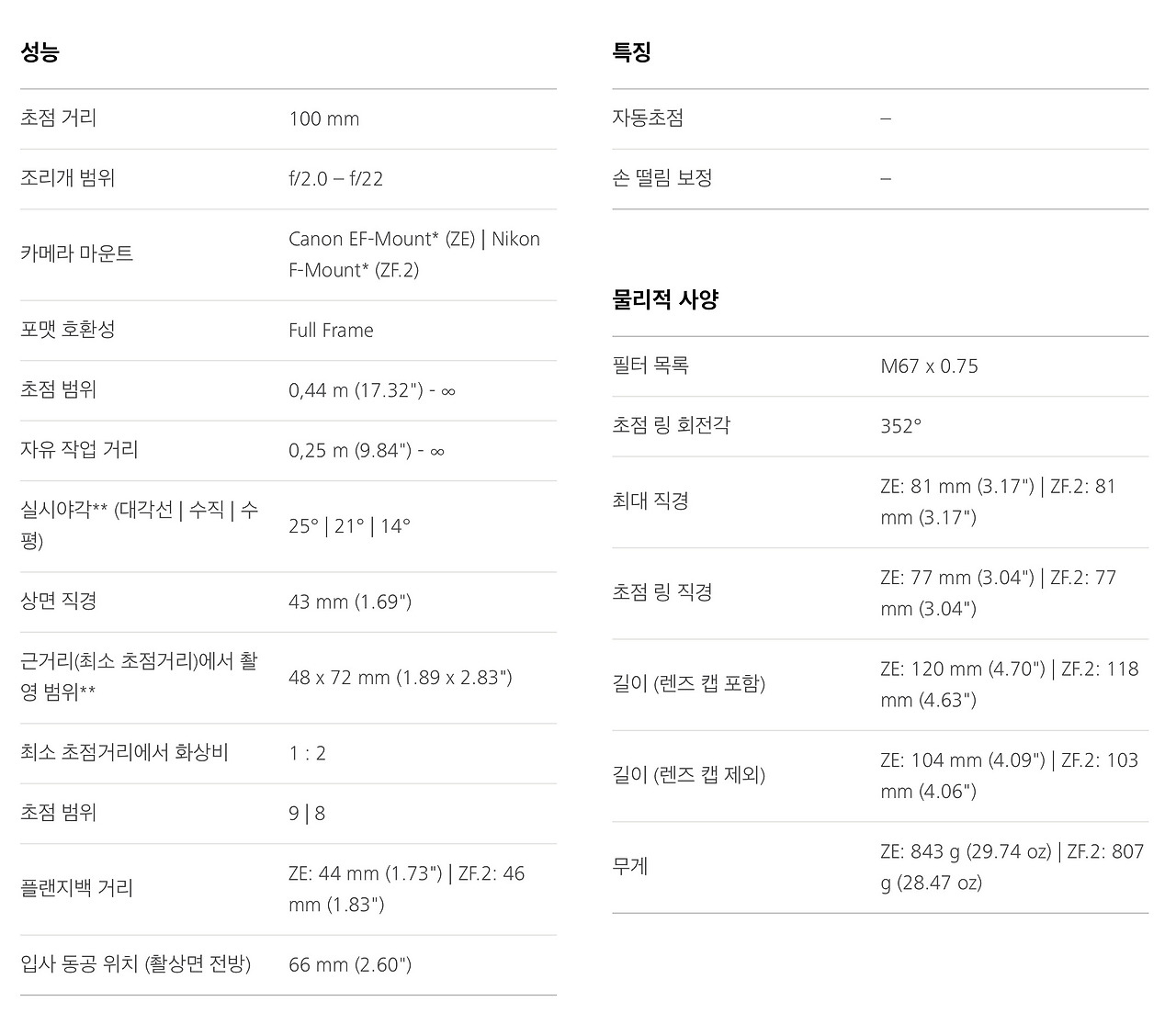Click the 자동초점 row label

tap(648, 118)
